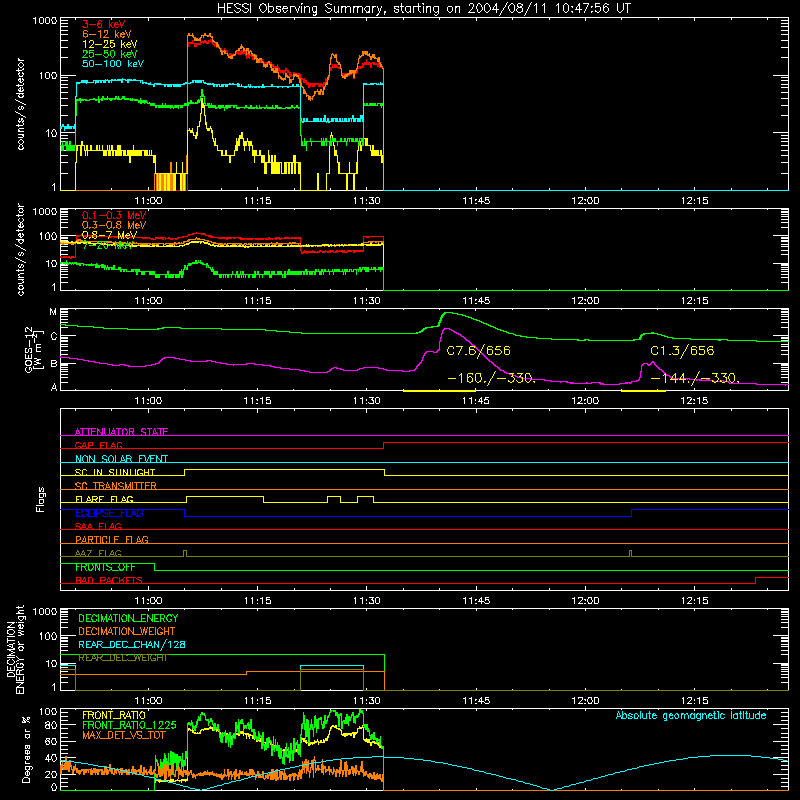Select the SC_TRANSMITTER flag label
Viewport: 800px width, 800px height.
click(x=116, y=485)
